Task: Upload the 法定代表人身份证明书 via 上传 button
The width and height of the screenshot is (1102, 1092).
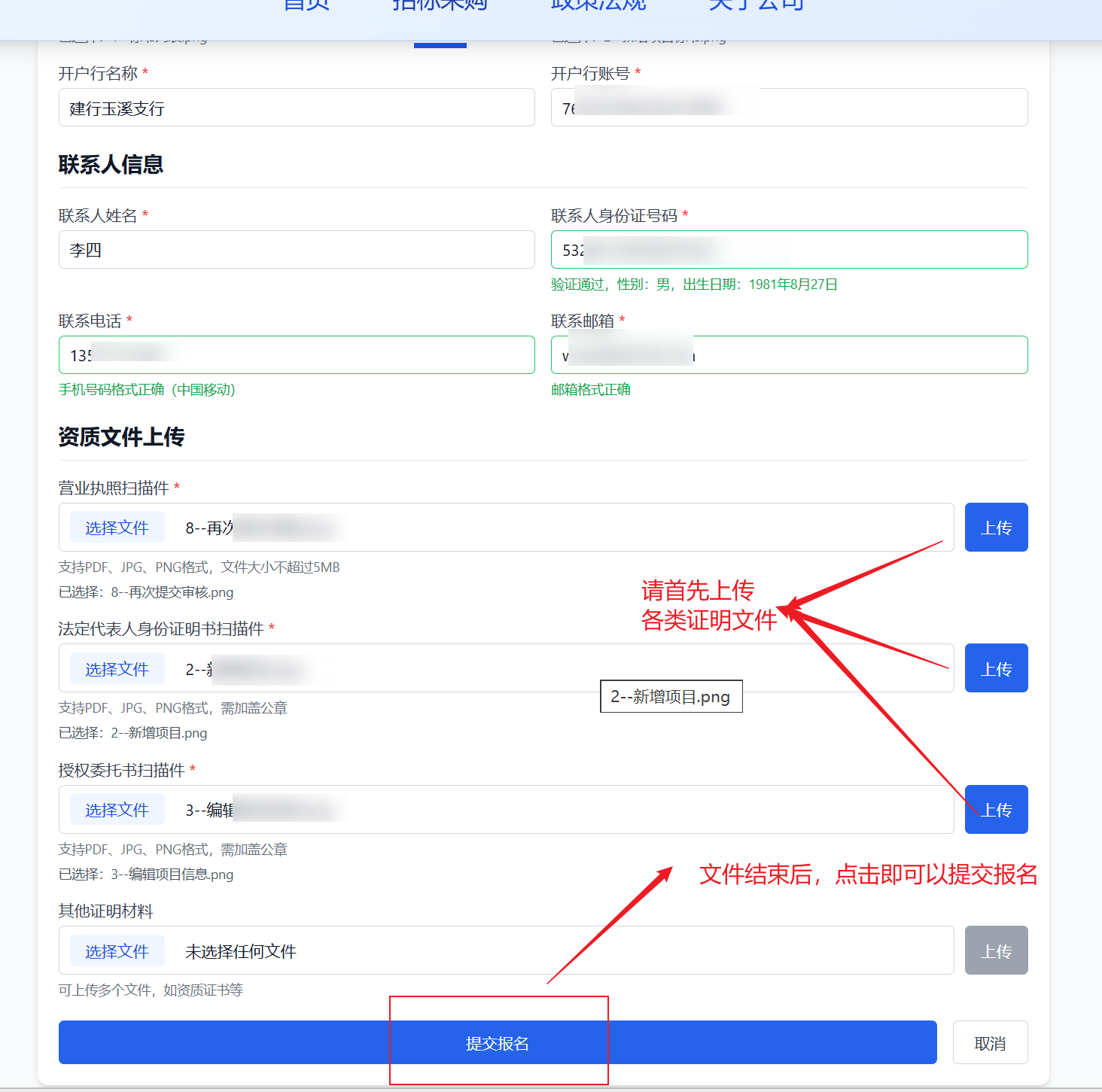Action: pyautogui.click(x=996, y=668)
